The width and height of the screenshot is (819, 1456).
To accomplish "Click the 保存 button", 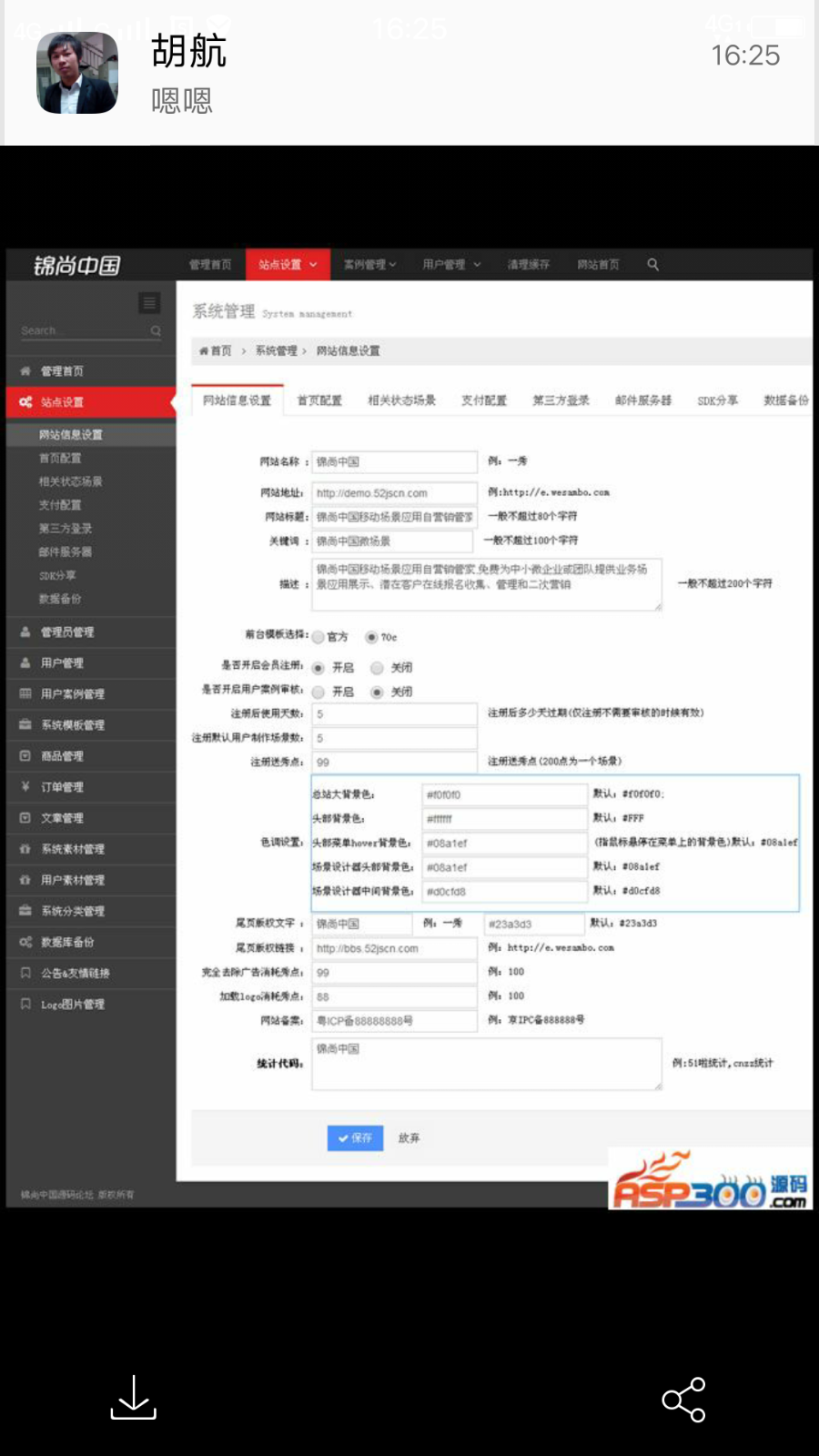I will 355,1138.
